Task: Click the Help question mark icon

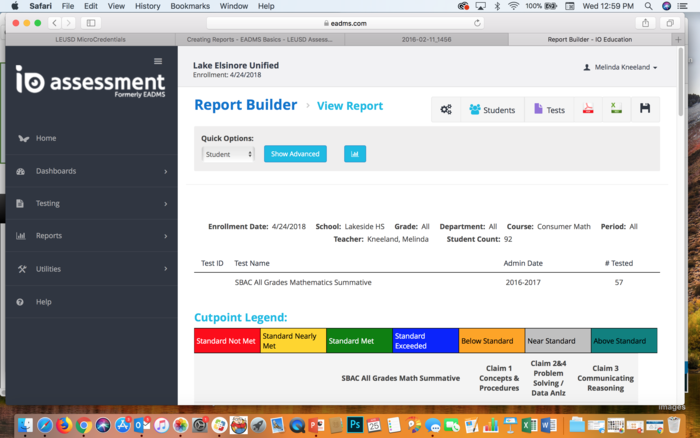Action: (x=22, y=301)
